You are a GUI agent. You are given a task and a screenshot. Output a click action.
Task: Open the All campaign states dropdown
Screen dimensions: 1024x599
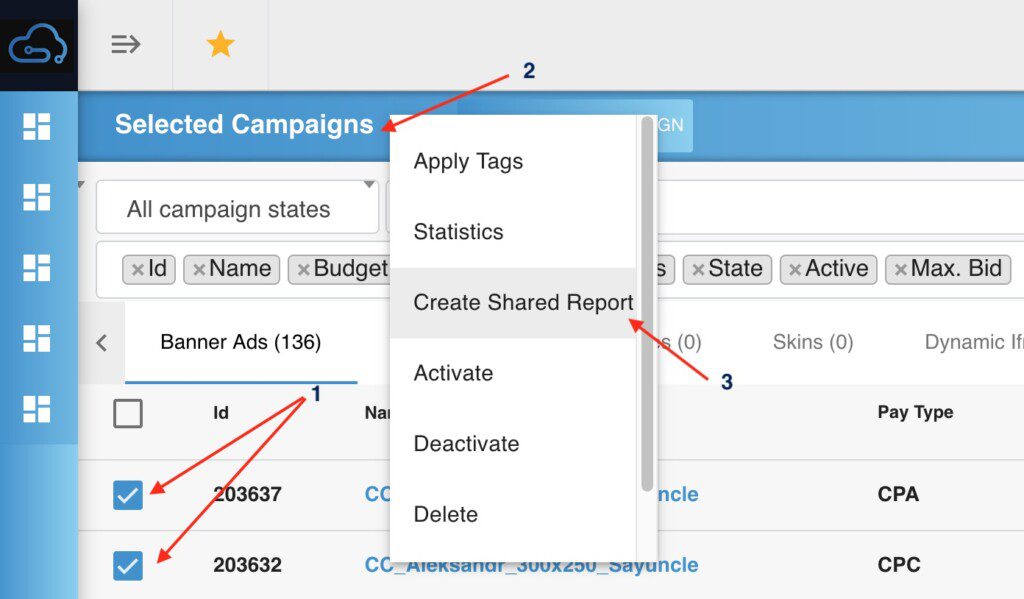(x=238, y=210)
